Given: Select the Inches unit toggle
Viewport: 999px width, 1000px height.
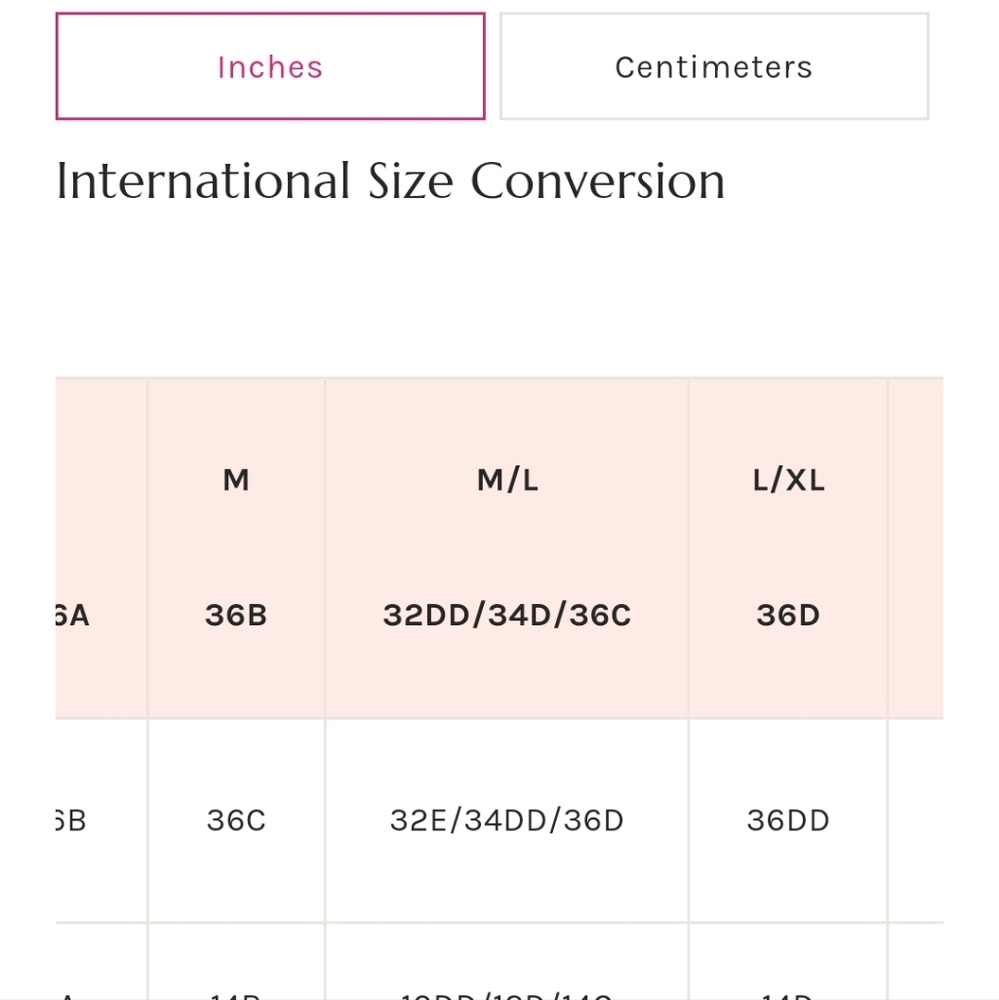Looking at the screenshot, I should coord(270,66).
